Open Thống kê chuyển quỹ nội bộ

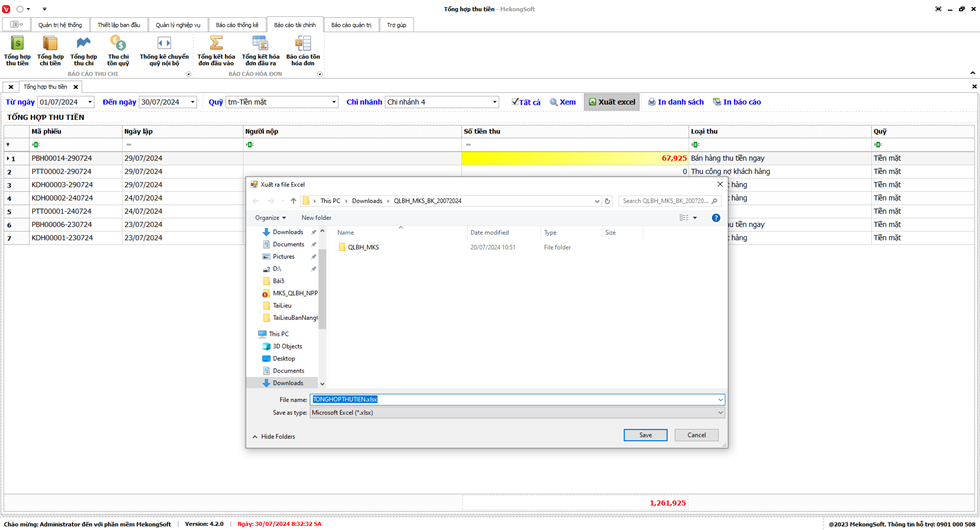click(164, 51)
